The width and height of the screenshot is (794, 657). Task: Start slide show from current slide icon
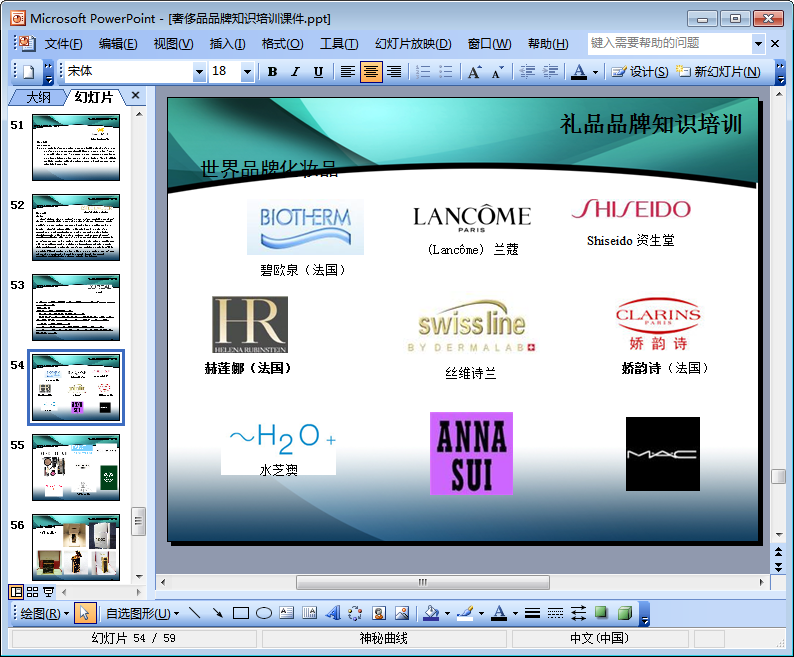tap(49, 592)
